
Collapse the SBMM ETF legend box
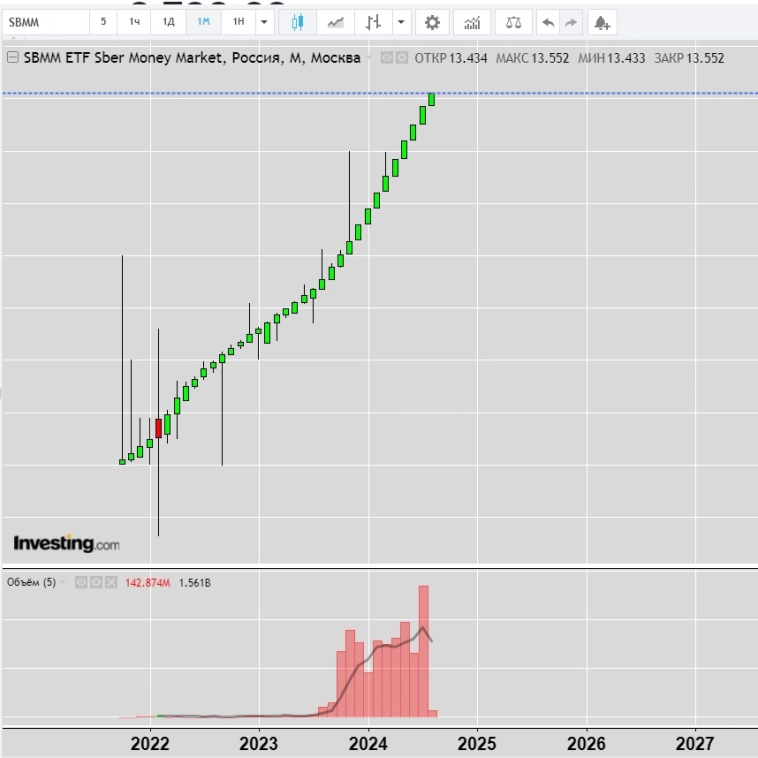click(13, 58)
